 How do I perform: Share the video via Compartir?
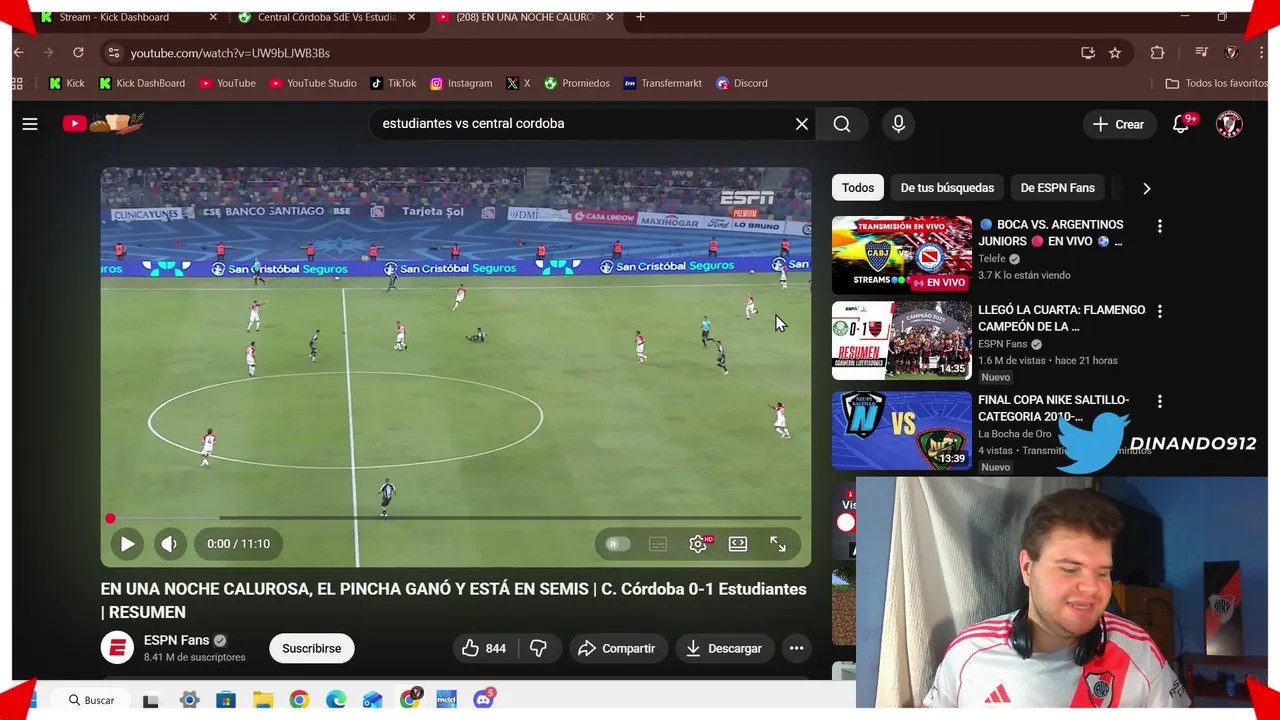(616, 648)
